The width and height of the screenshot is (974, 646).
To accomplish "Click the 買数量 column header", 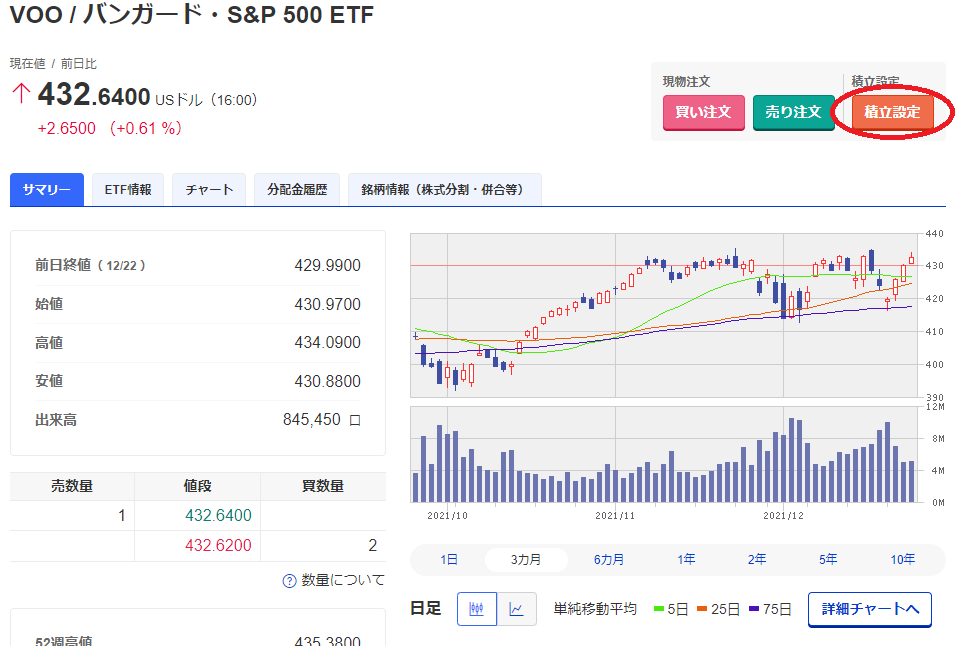I will click(x=323, y=486).
